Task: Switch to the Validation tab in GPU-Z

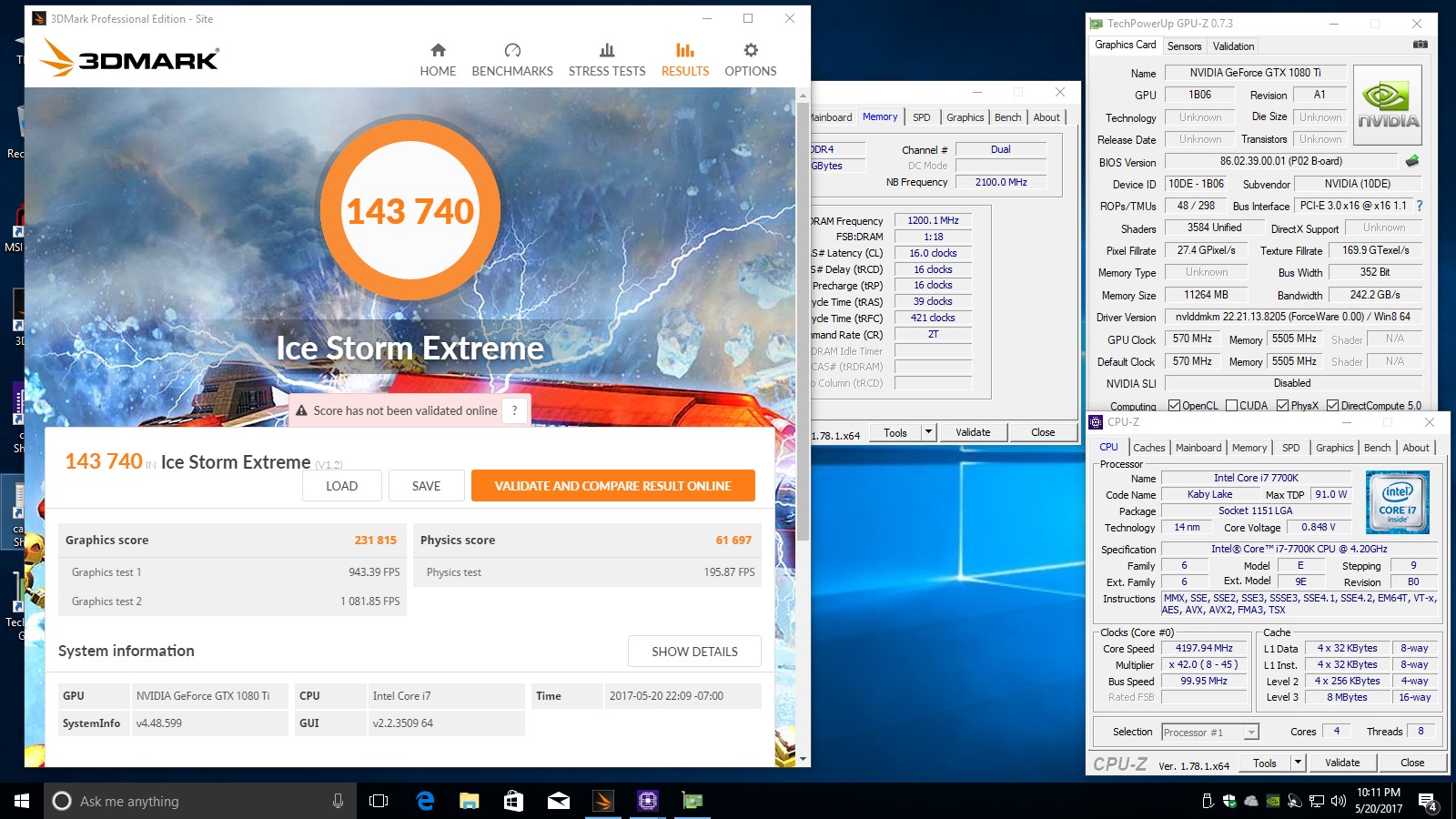Action: click(x=1233, y=45)
